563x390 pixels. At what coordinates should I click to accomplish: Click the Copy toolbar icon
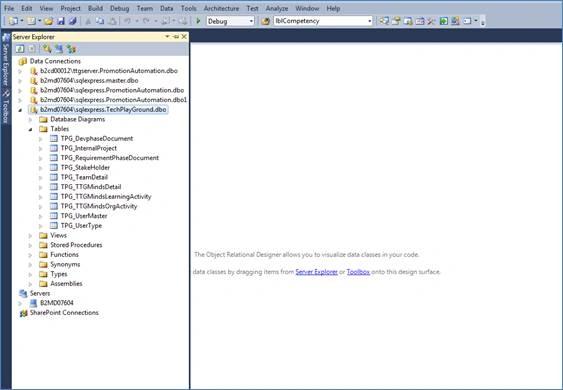pos(100,21)
